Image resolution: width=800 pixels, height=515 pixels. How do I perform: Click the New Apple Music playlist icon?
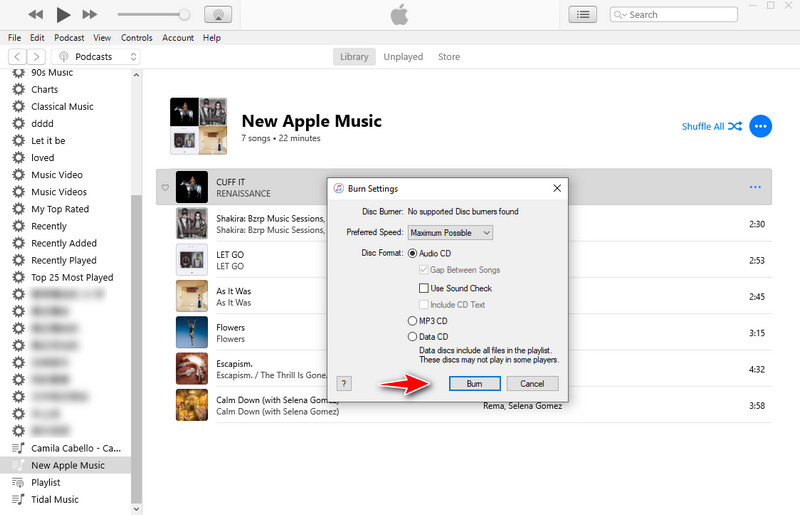click(18, 465)
